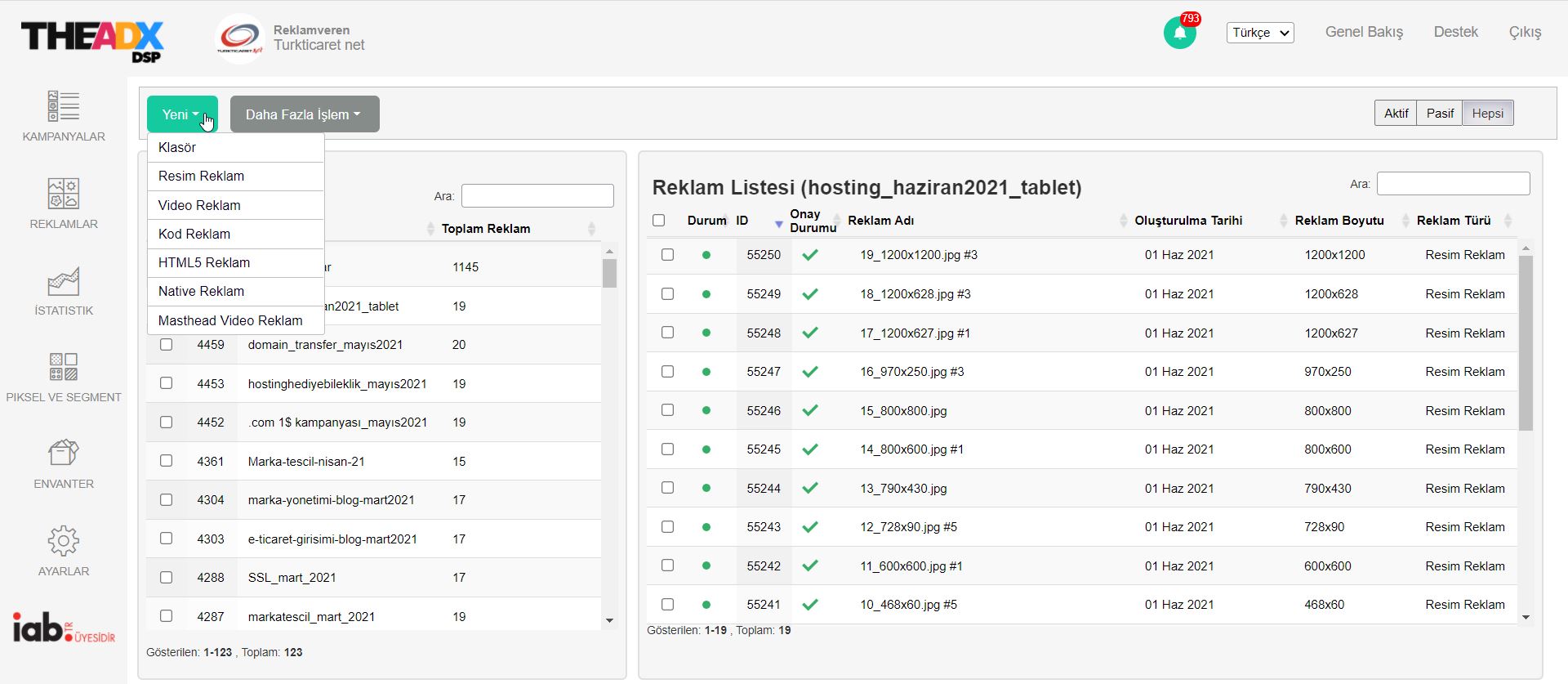The width and height of the screenshot is (1568, 684).
Task: Click the Çıkış logout link
Action: pos(1525,32)
